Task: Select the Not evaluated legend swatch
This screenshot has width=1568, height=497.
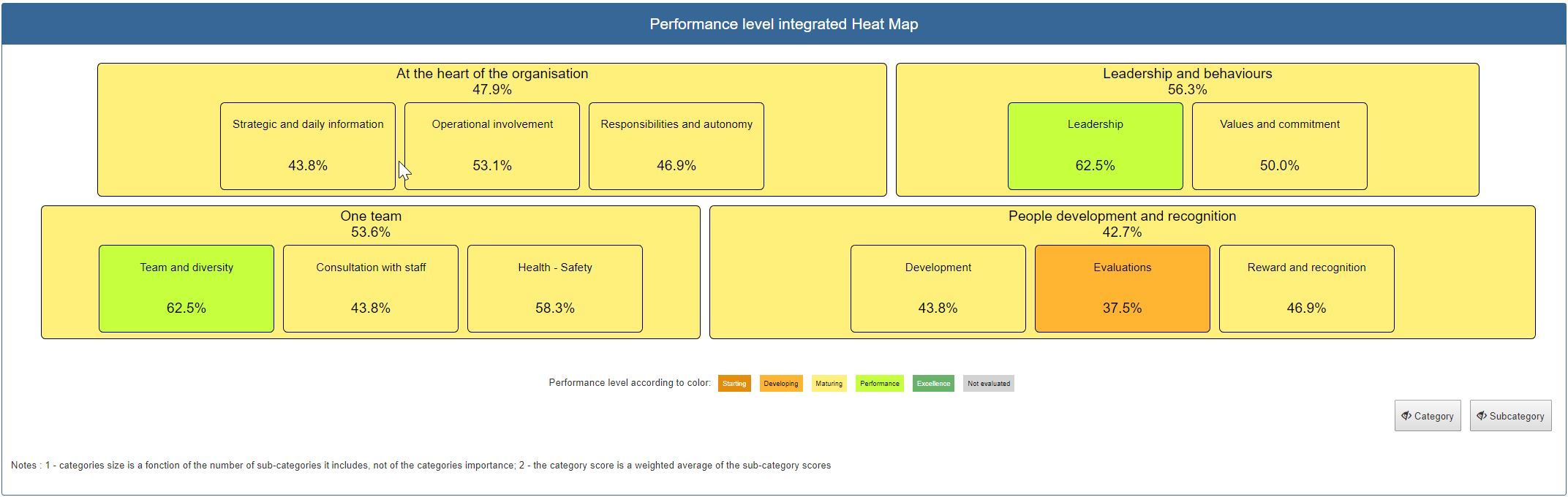Action: click(988, 383)
